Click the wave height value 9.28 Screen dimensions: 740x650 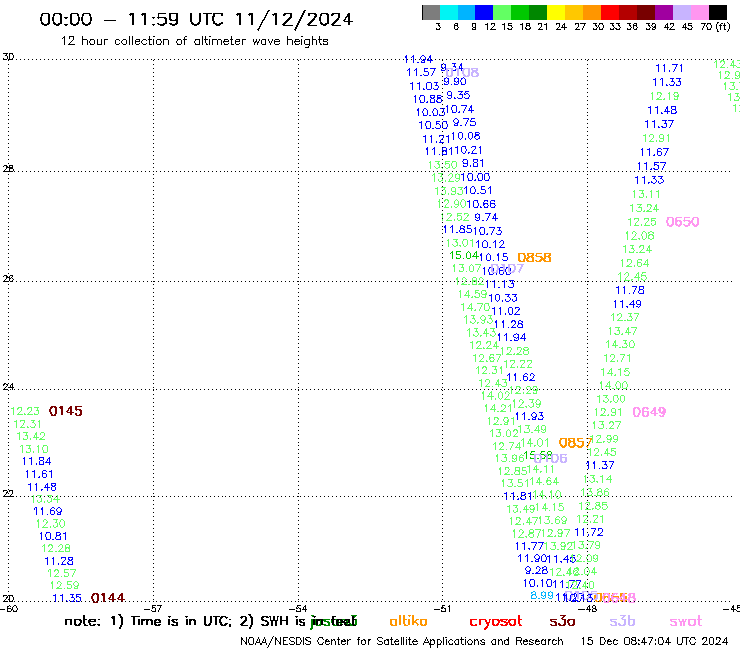point(536,570)
